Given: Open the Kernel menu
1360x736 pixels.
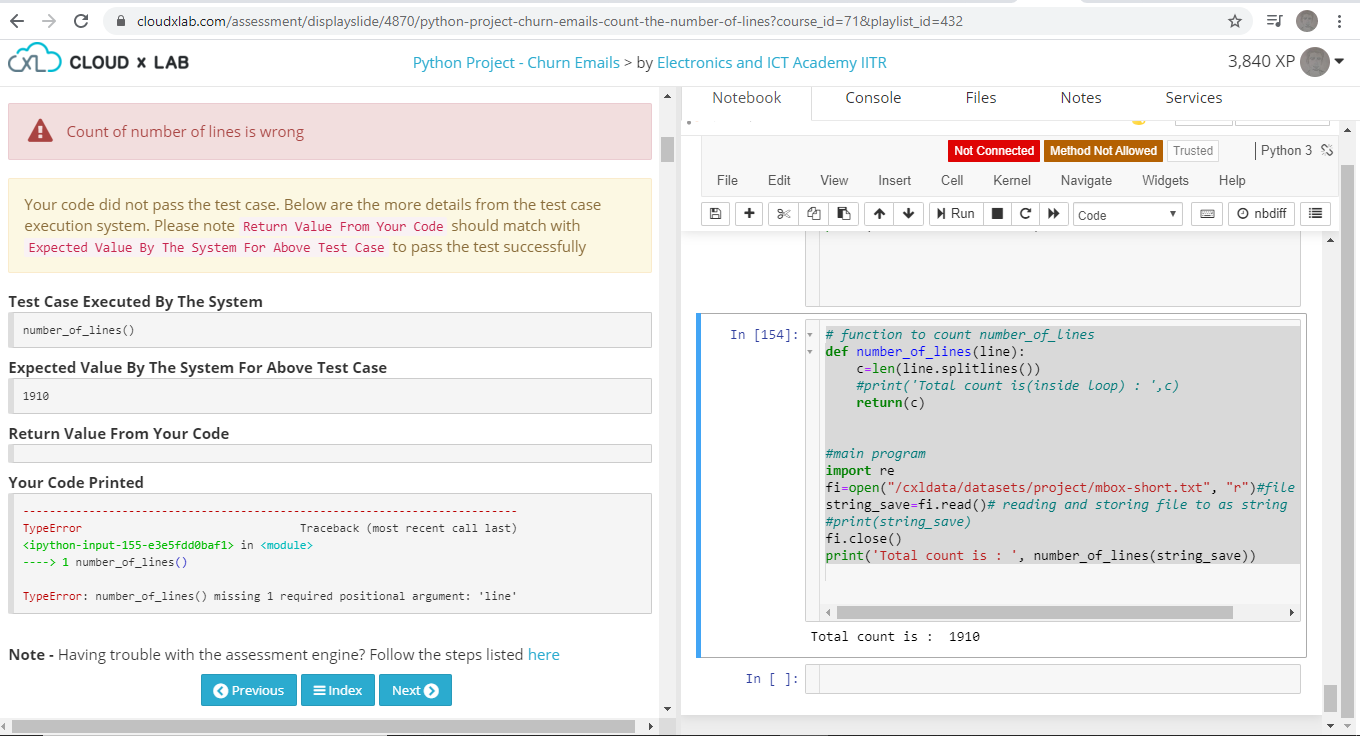Looking at the screenshot, I should (x=1011, y=180).
